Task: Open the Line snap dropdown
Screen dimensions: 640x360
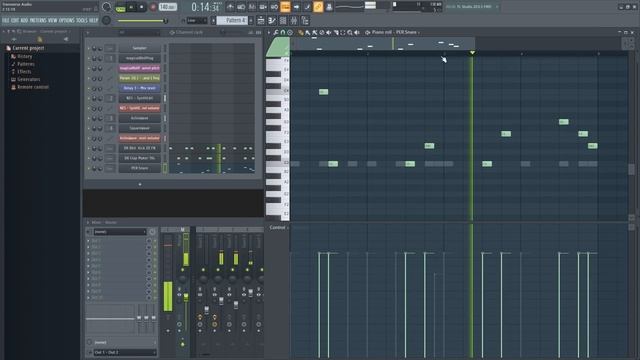Action: pos(197,20)
